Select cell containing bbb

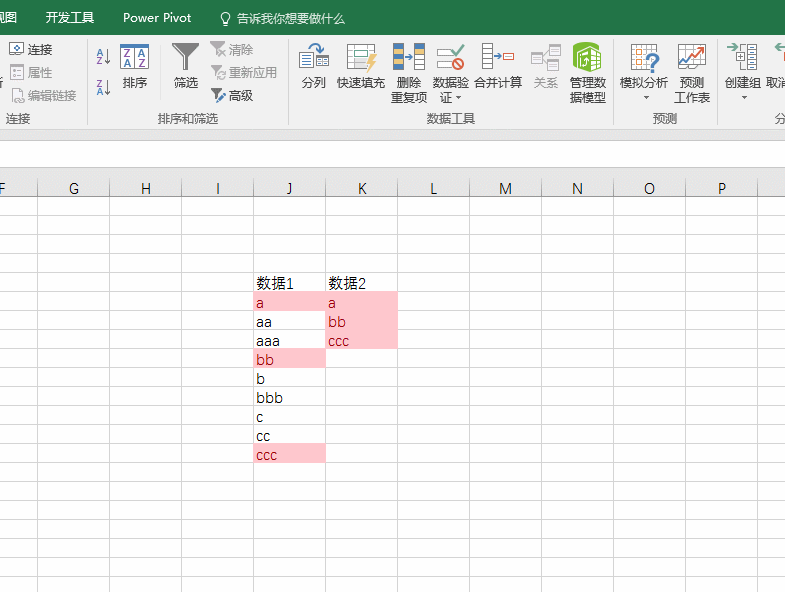289,397
